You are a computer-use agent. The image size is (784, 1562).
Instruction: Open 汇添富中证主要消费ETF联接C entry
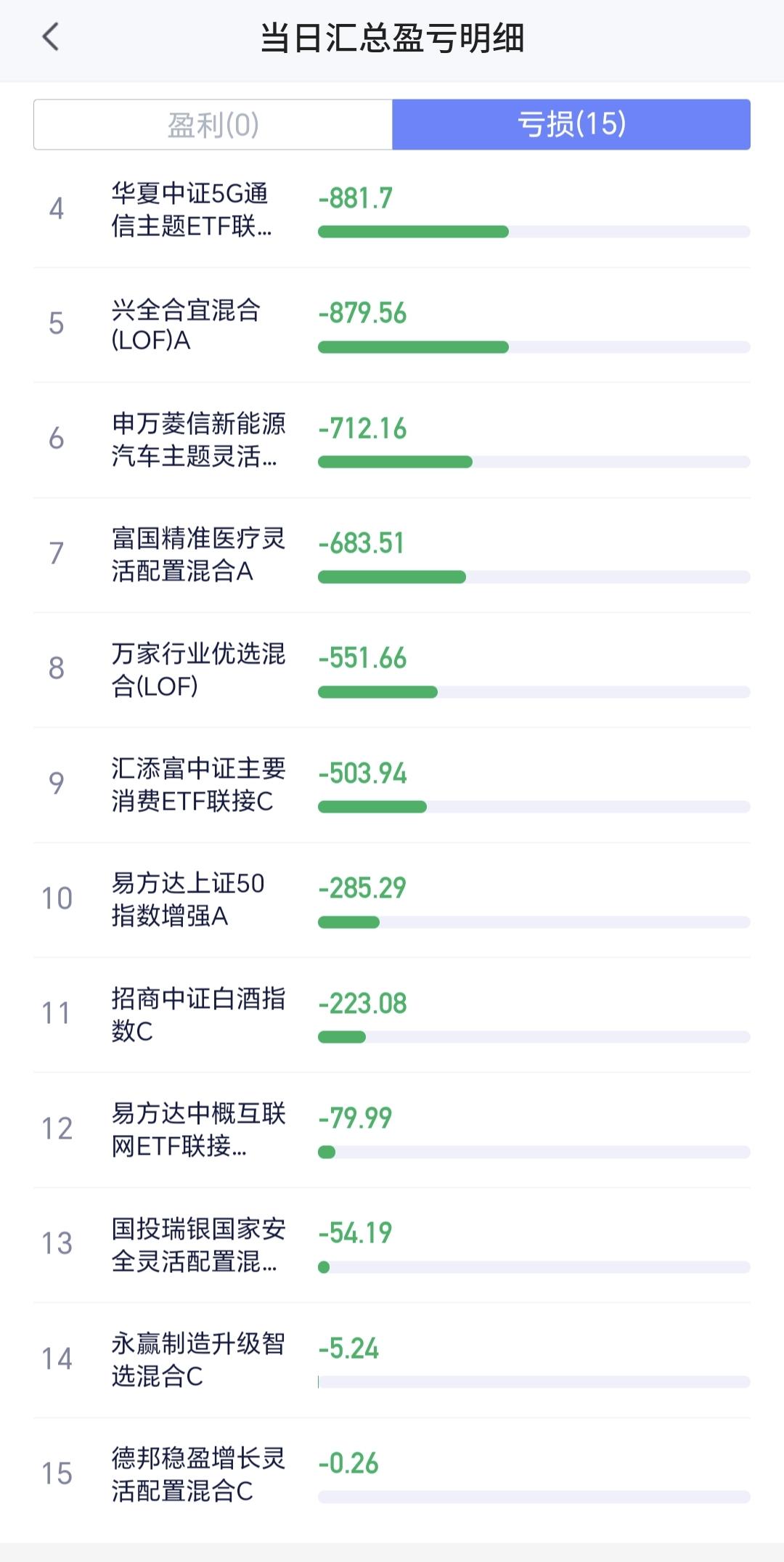point(198,784)
